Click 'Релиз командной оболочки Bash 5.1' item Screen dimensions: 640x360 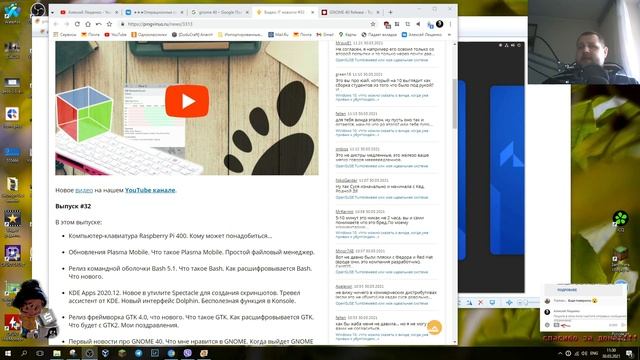tap(190, 272)
